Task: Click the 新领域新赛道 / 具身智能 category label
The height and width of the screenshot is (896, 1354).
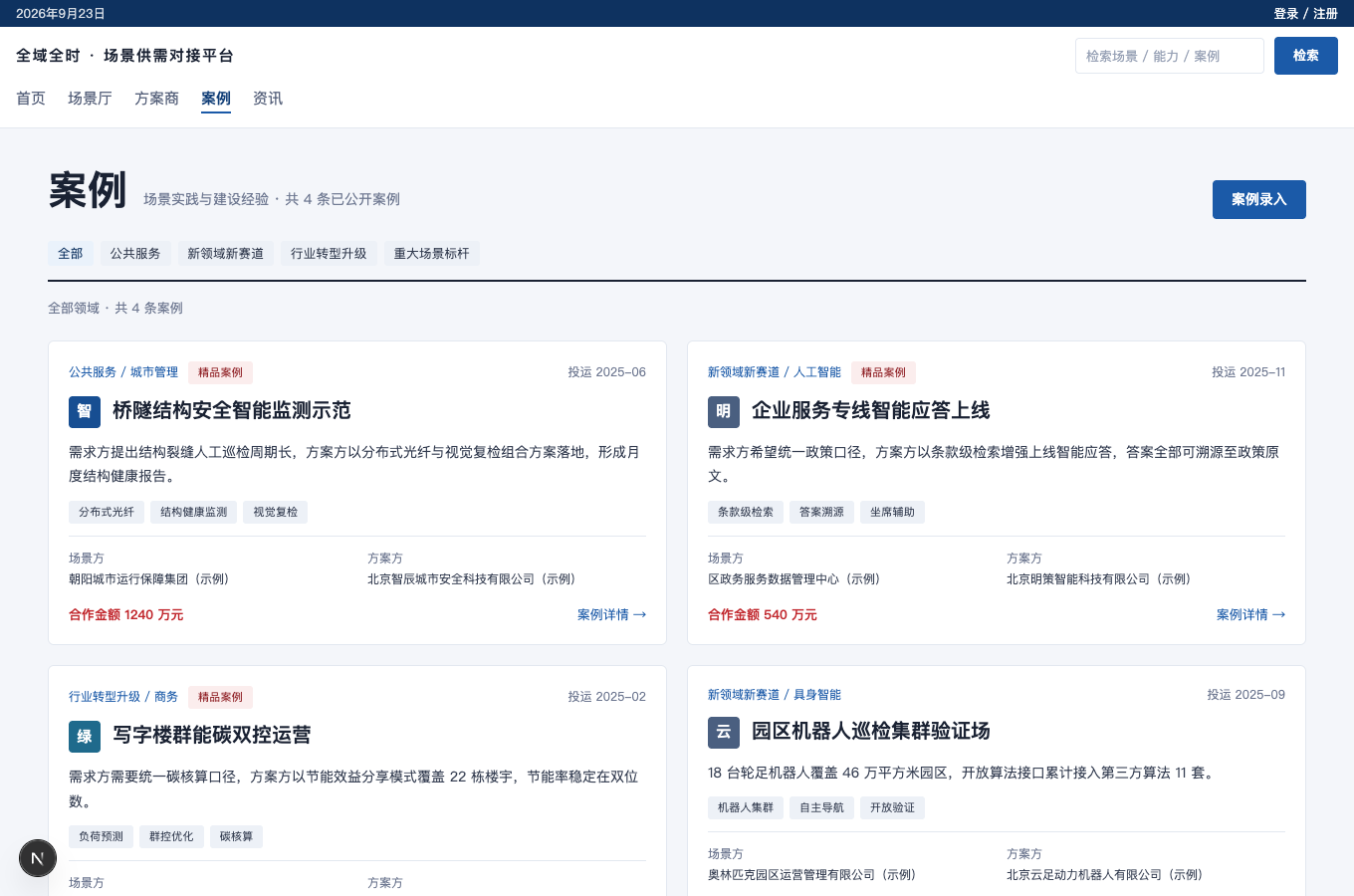Action: point(775,695)
